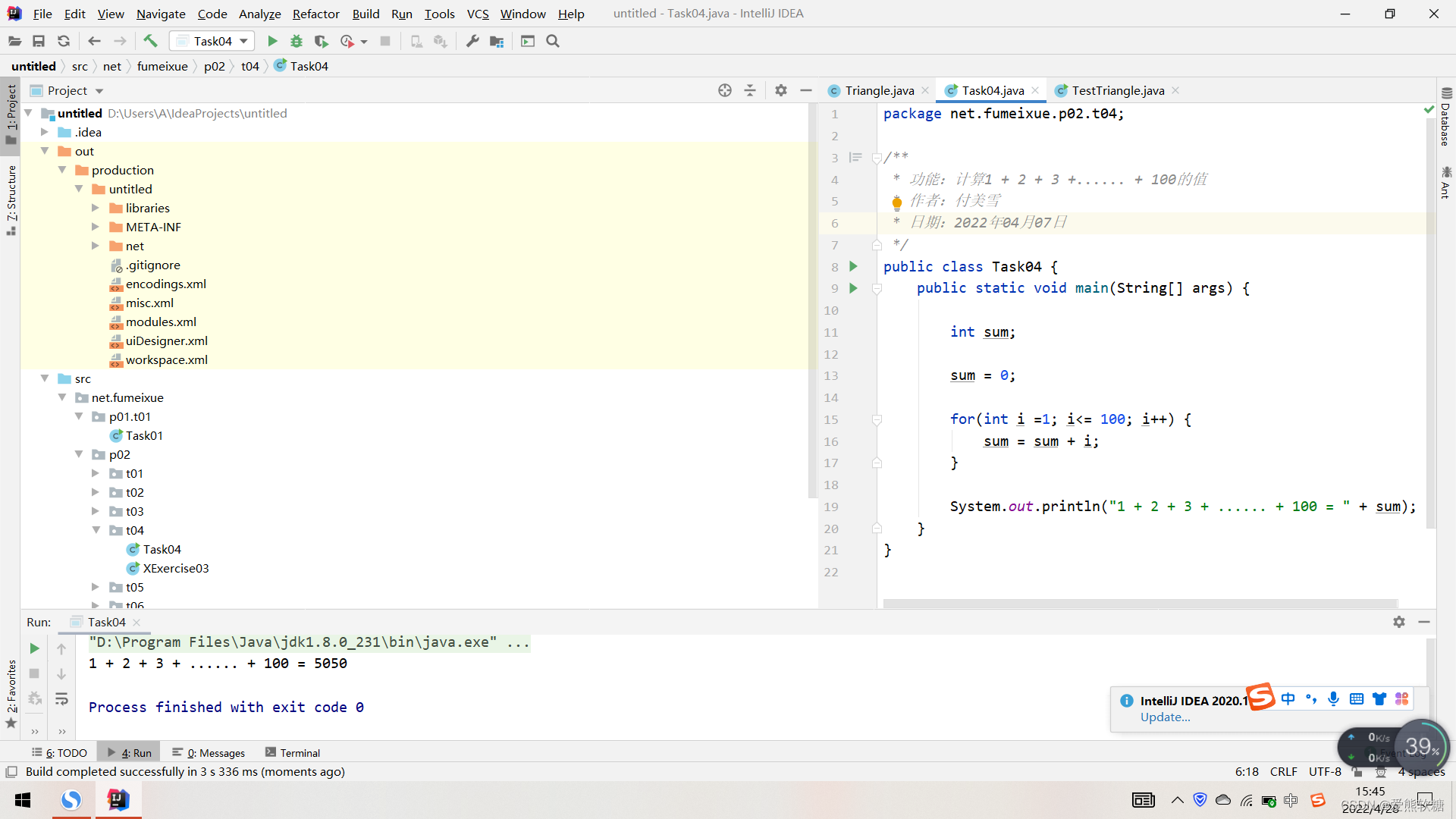The height and width of the screenshot is (819, 1456).
Task: Synchronize files with the refresh icon
Action: click(64, 41)
